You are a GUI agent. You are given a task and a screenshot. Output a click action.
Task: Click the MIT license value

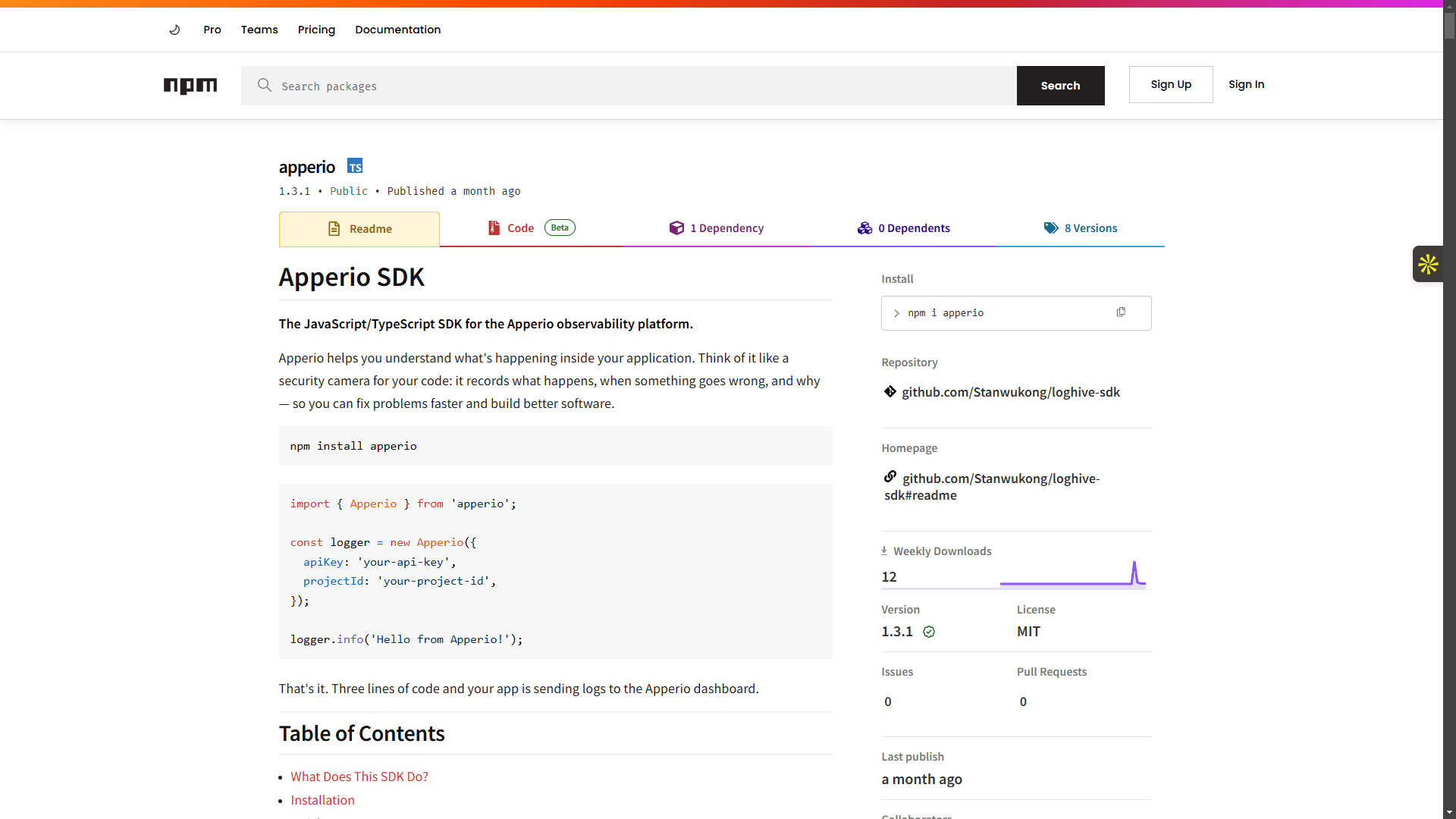1028,632
